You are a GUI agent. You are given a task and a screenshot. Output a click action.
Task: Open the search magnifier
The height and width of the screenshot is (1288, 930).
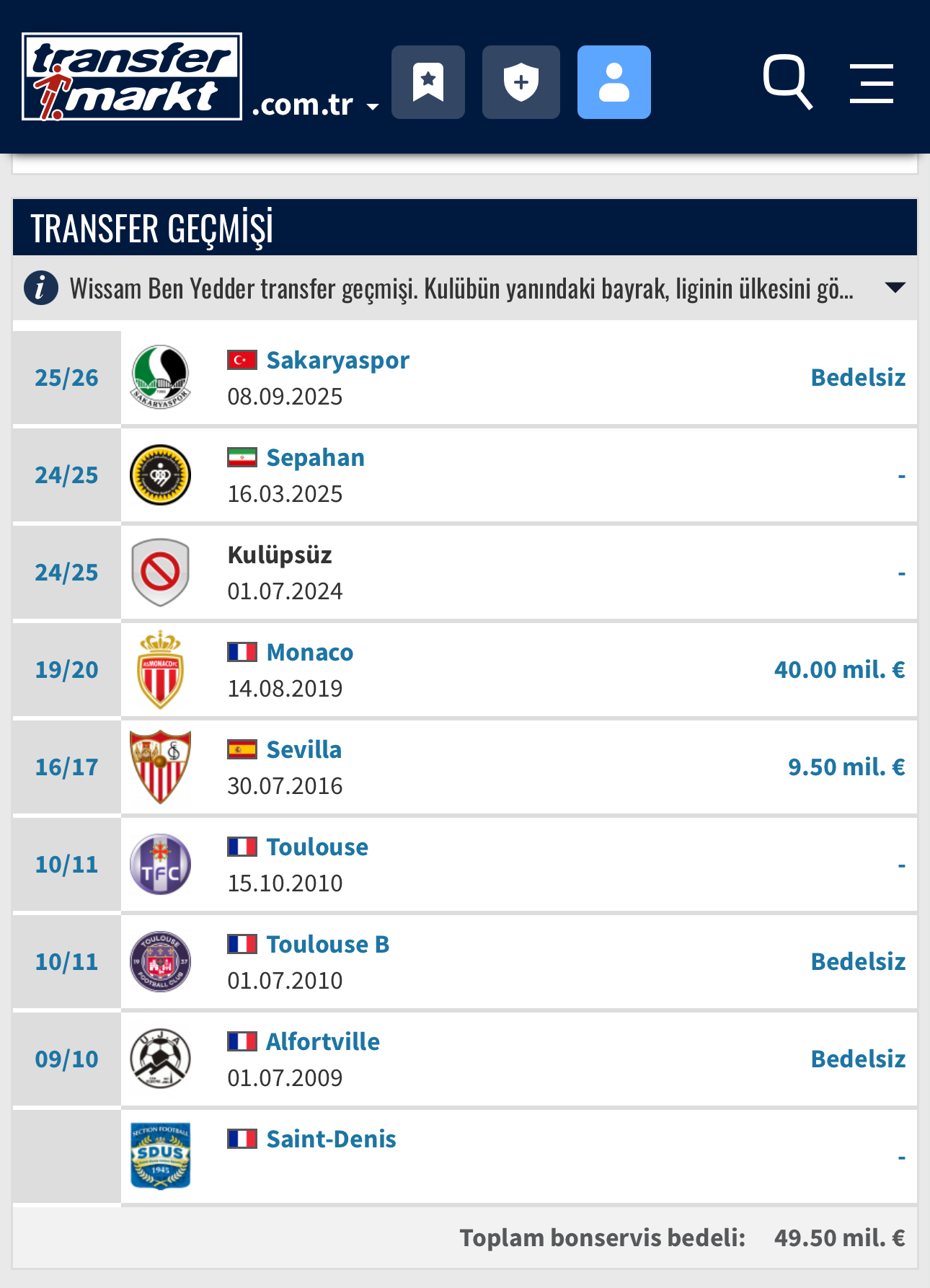[788, 82]
